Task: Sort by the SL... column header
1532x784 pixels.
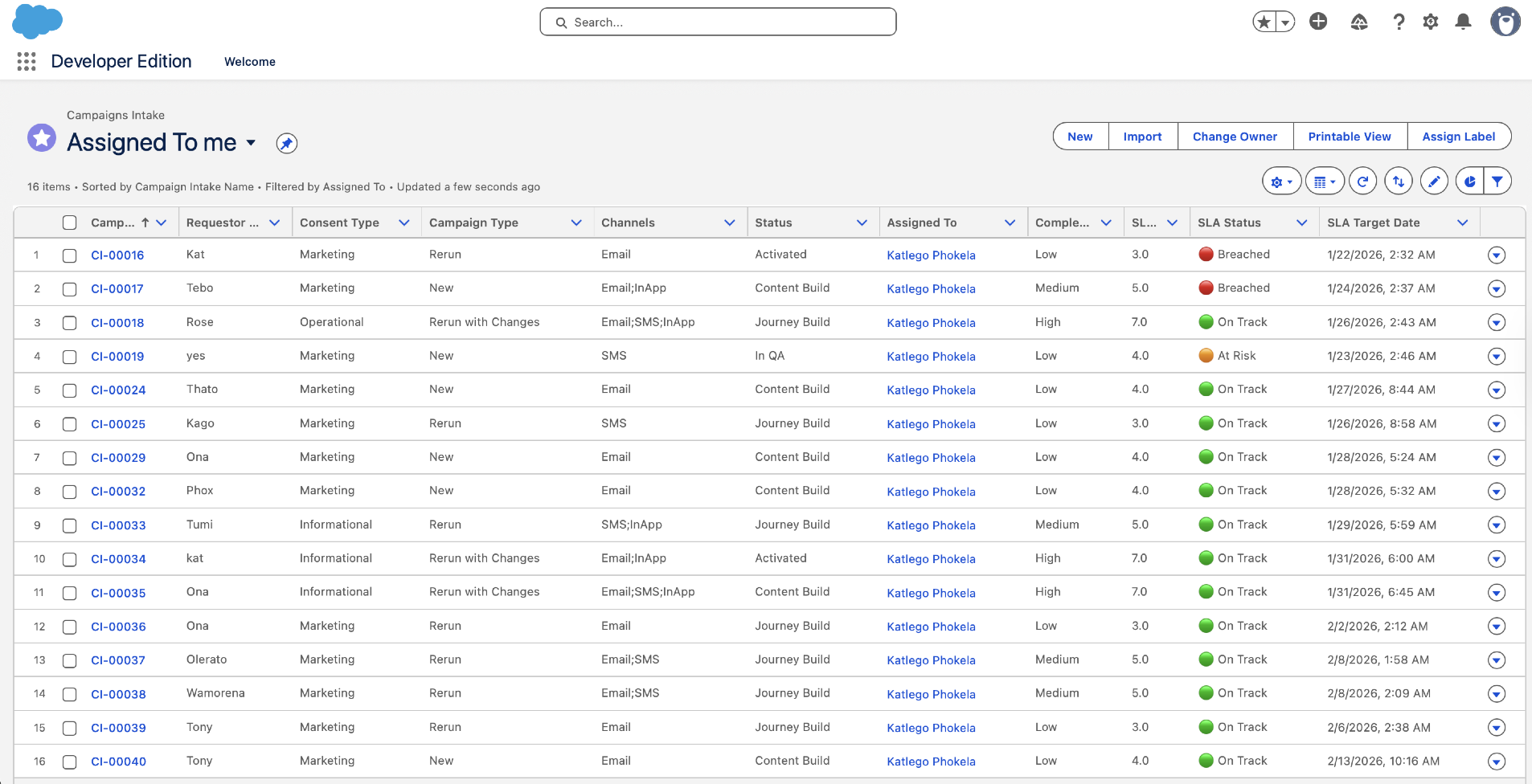Action: pyautogui.click(x=1144, y=223)
